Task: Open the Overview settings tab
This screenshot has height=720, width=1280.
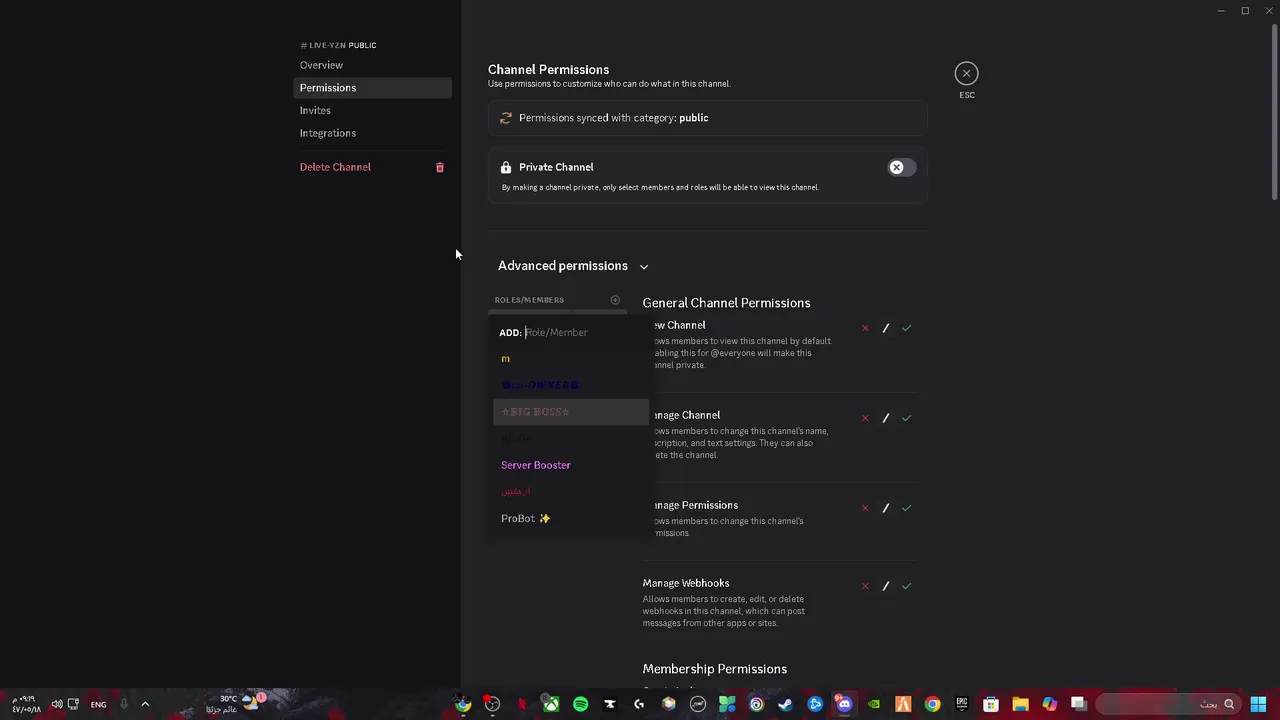Action: (x=372, y=65)
